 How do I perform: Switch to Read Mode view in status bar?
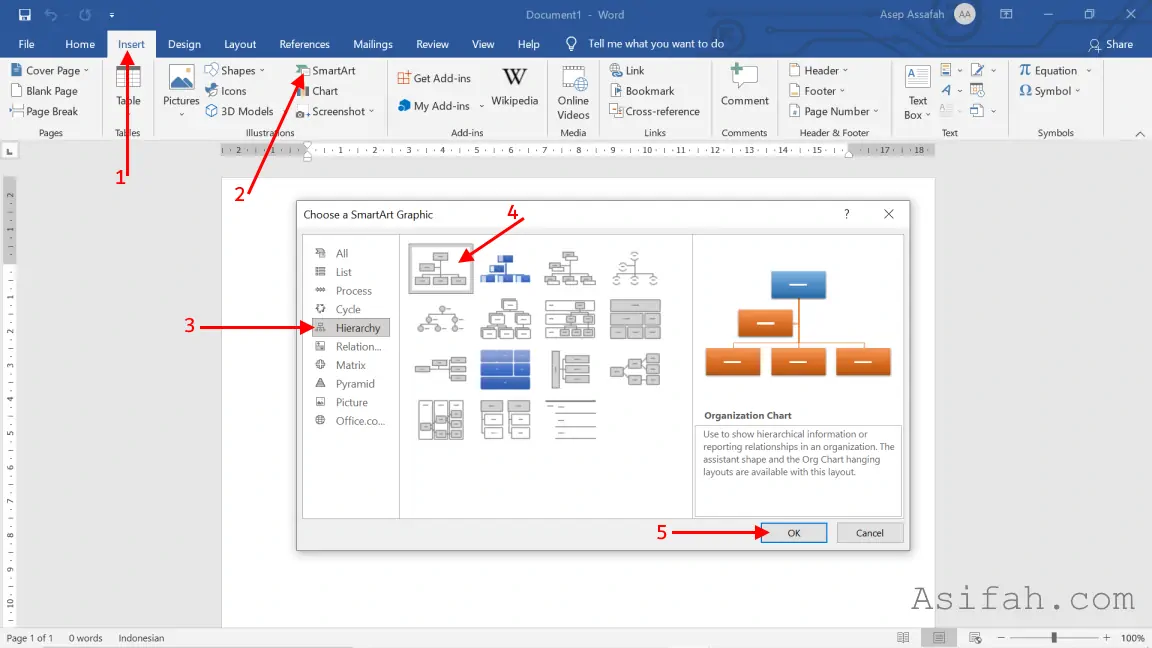coord(903,638)
